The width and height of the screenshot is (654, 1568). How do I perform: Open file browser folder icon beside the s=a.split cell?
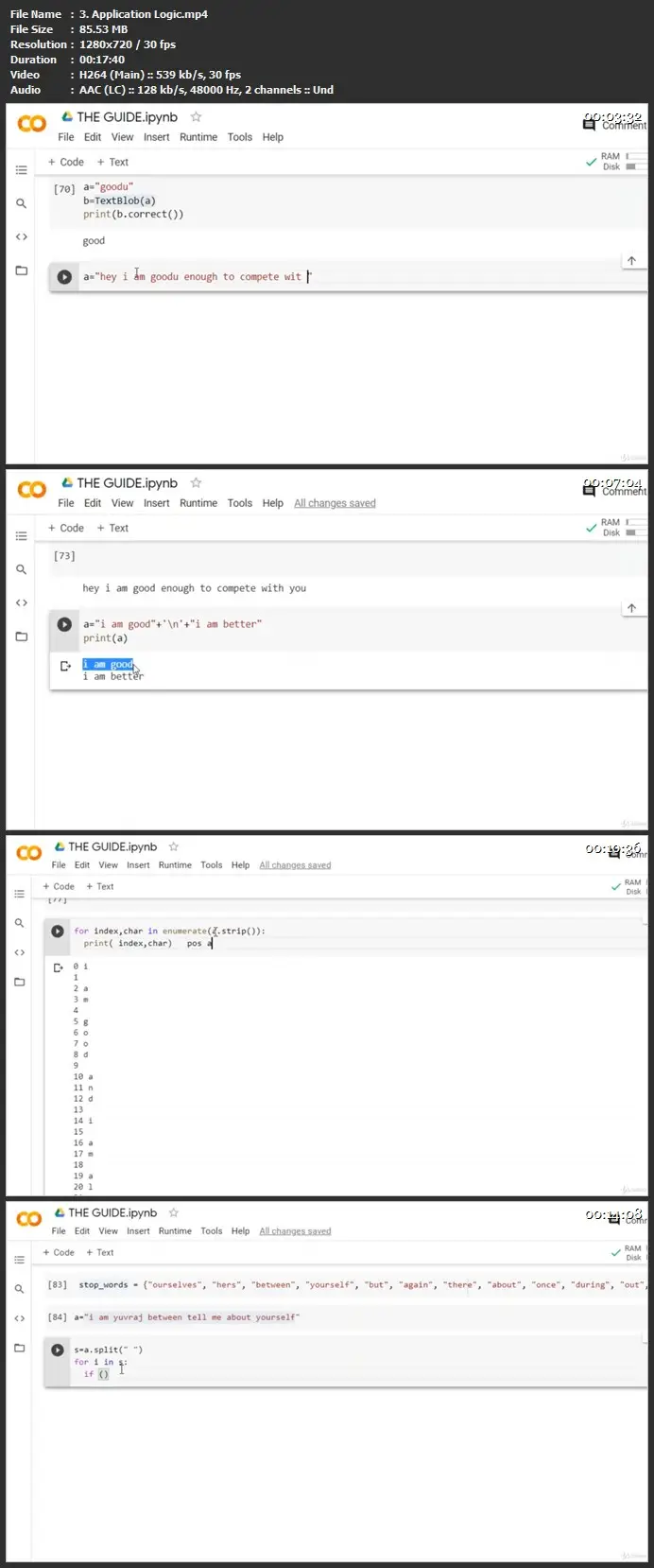pyautogui.click(x=20, y=1348)
